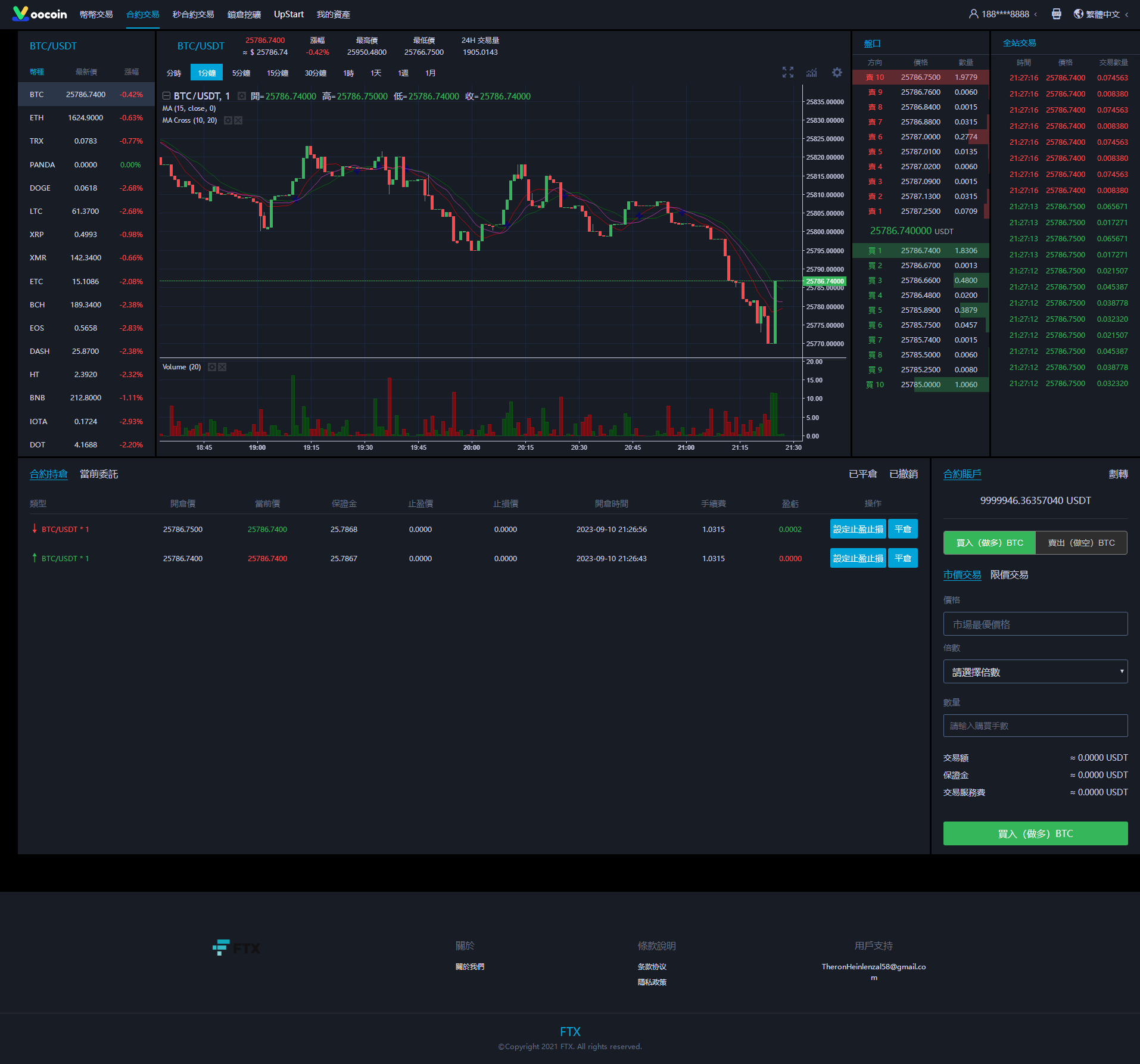Remove the Volume indicator

click(222, 367)
